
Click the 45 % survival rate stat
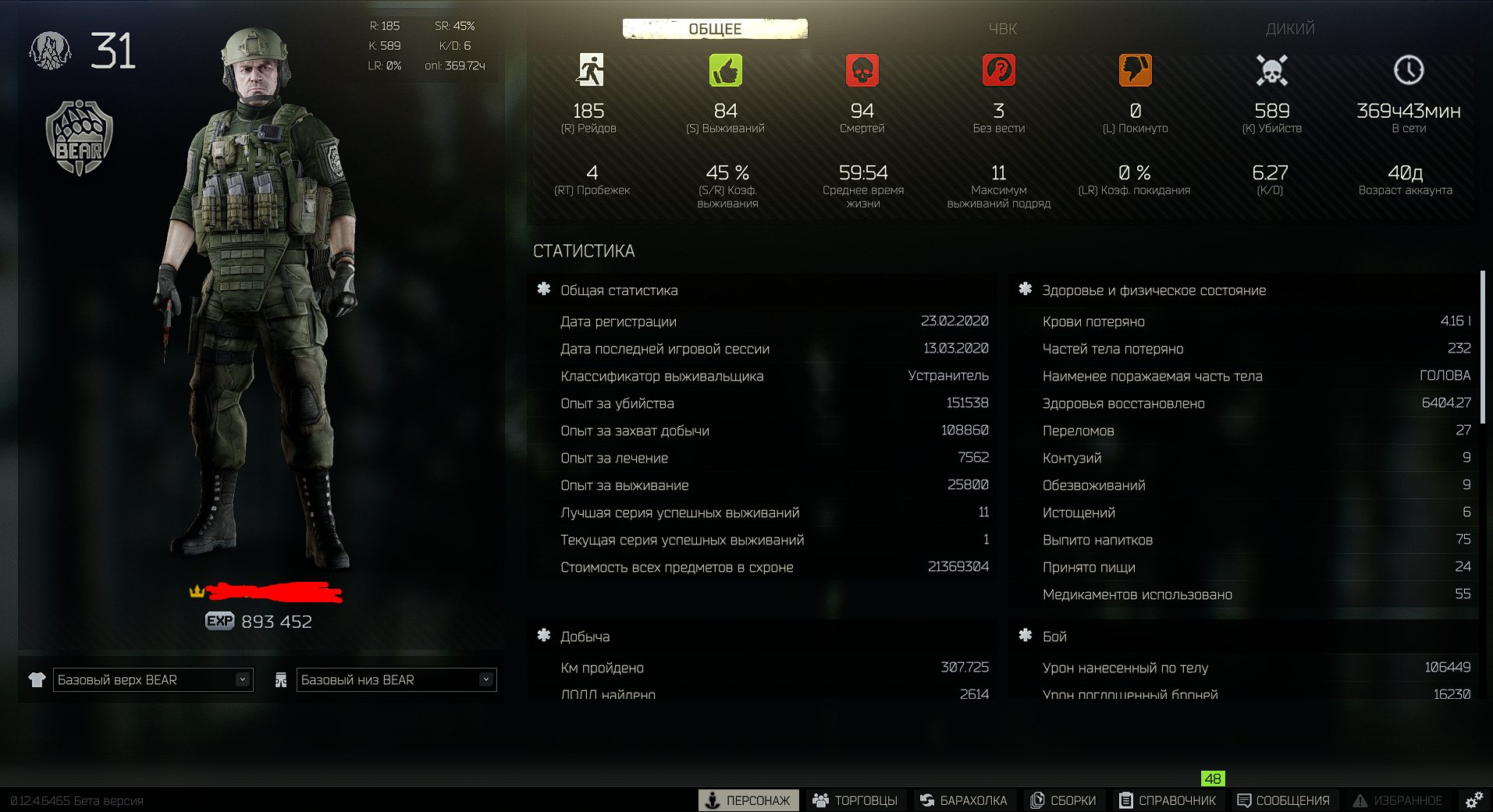727,186
